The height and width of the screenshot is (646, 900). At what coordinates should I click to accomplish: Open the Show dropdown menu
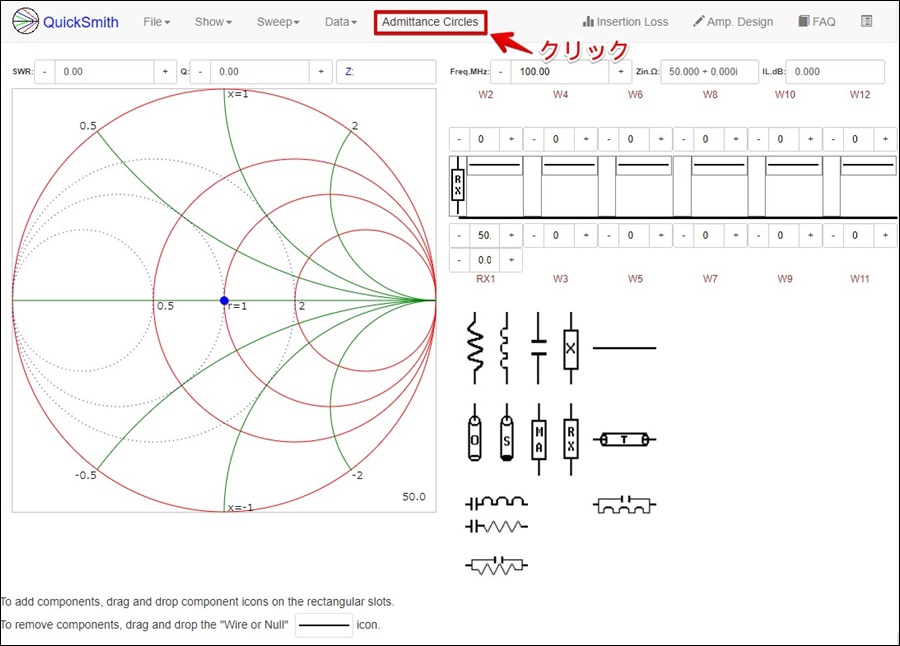point(213,22)
